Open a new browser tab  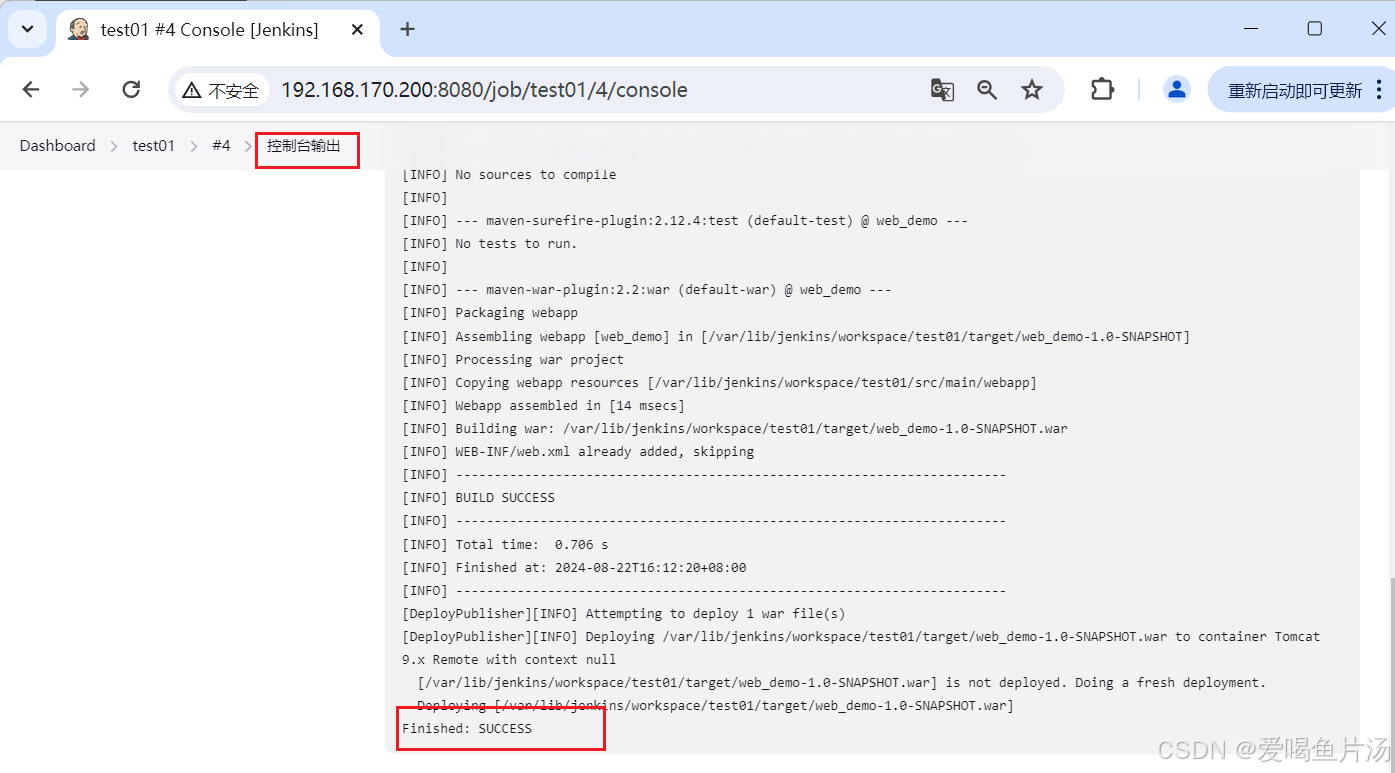(407, 29)
